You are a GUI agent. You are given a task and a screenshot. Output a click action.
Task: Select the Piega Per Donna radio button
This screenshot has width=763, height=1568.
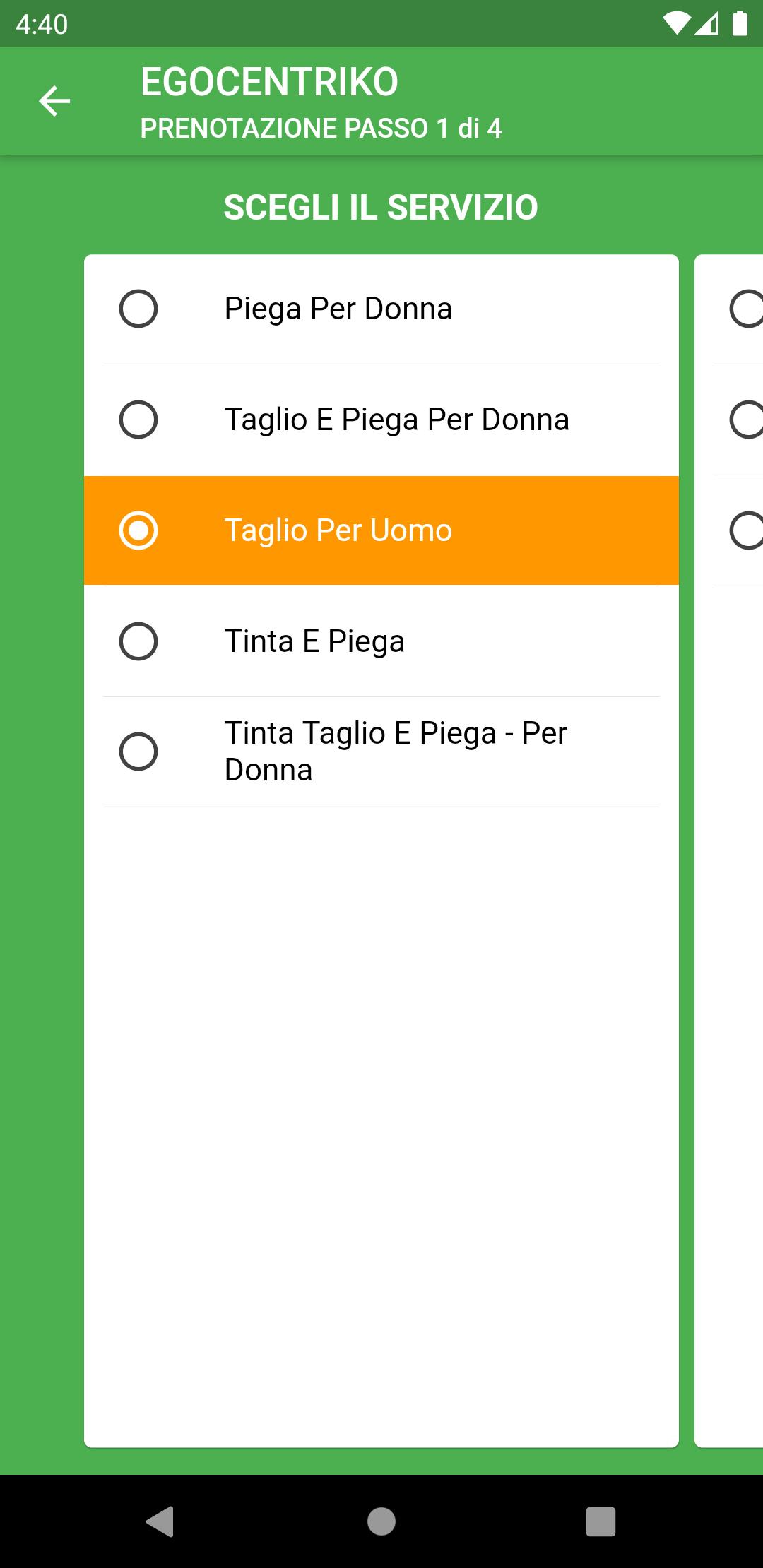(138, 309)
